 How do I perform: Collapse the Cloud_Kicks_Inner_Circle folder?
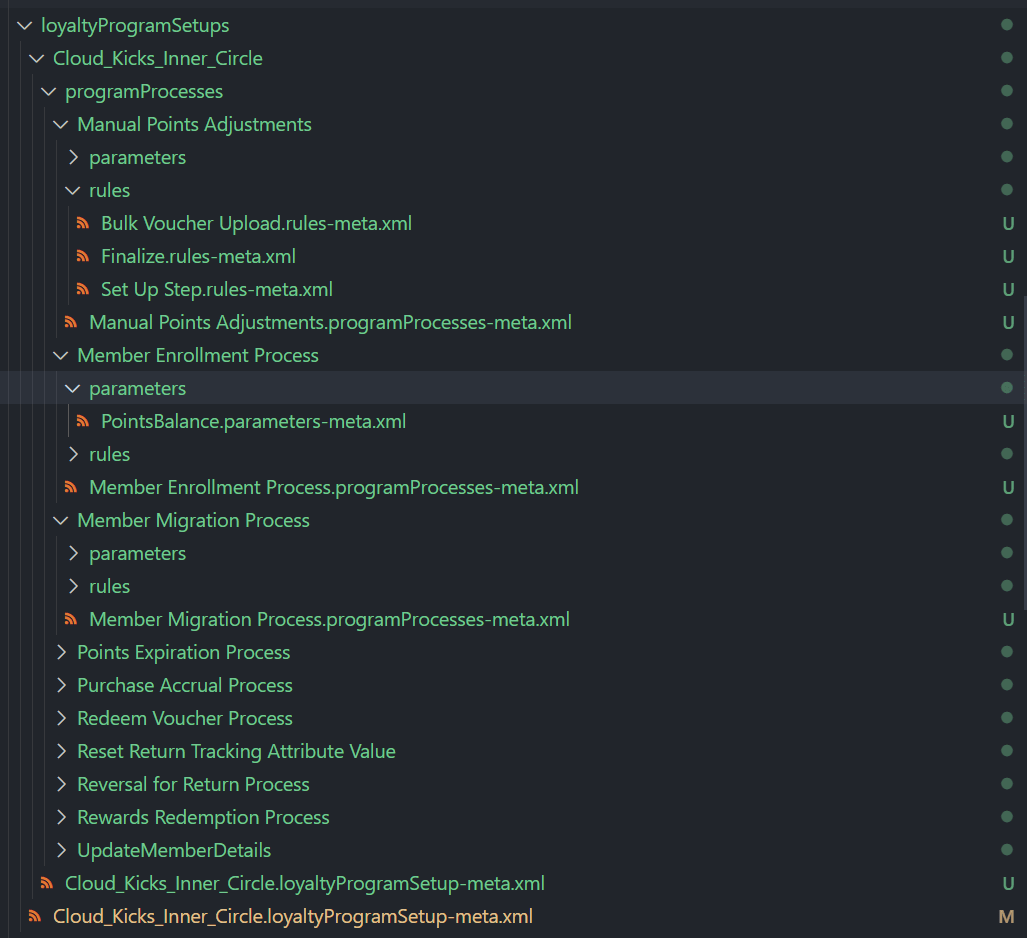pos(36,58)
